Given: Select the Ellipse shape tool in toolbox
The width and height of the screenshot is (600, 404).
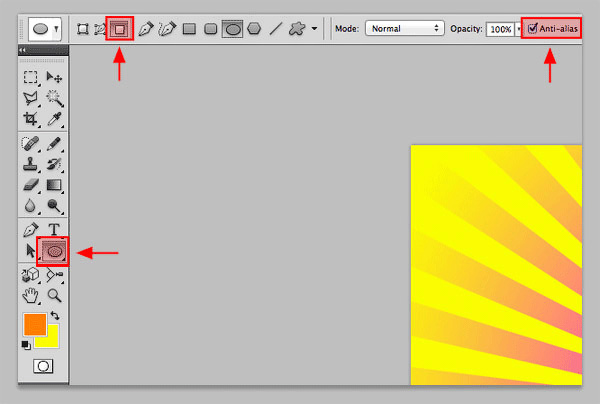Looking at the screenshot, I should (55, 250).
